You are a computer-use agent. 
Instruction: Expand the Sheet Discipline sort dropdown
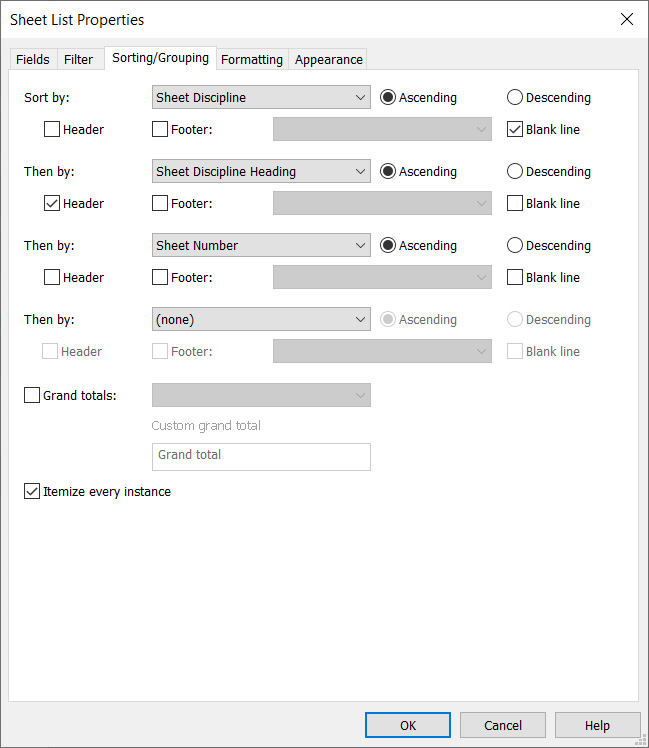pyautogui.click(x=261, y=98)
